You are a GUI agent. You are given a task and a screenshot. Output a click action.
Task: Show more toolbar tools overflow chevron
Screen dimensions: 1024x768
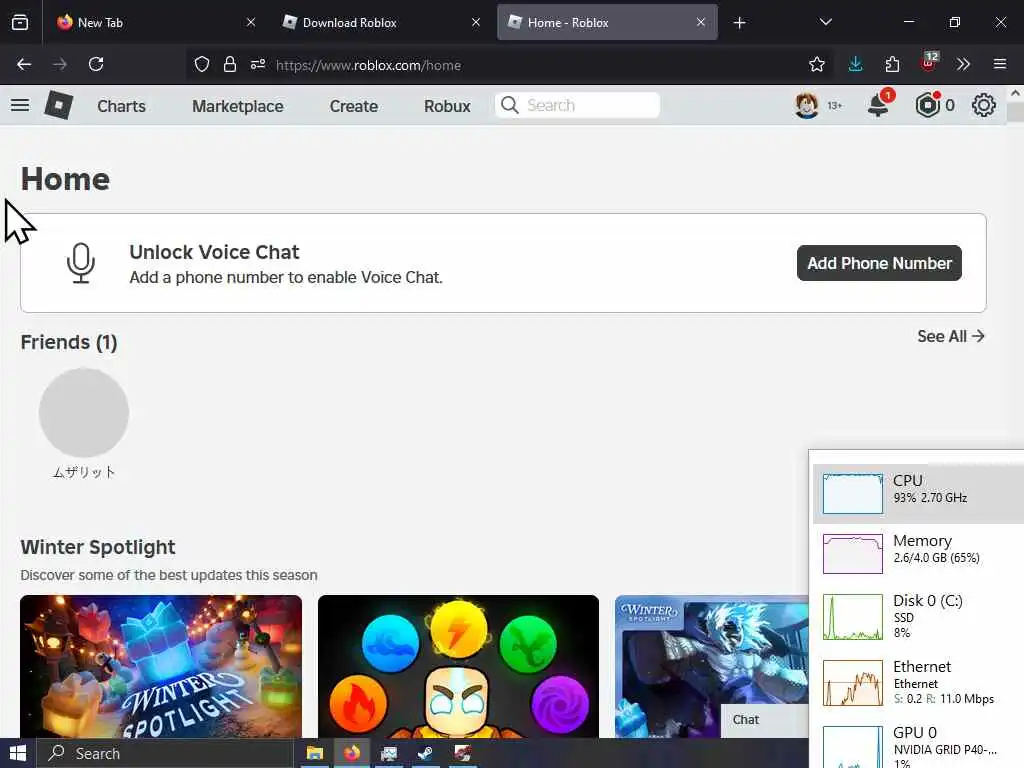tap(963, 64)
